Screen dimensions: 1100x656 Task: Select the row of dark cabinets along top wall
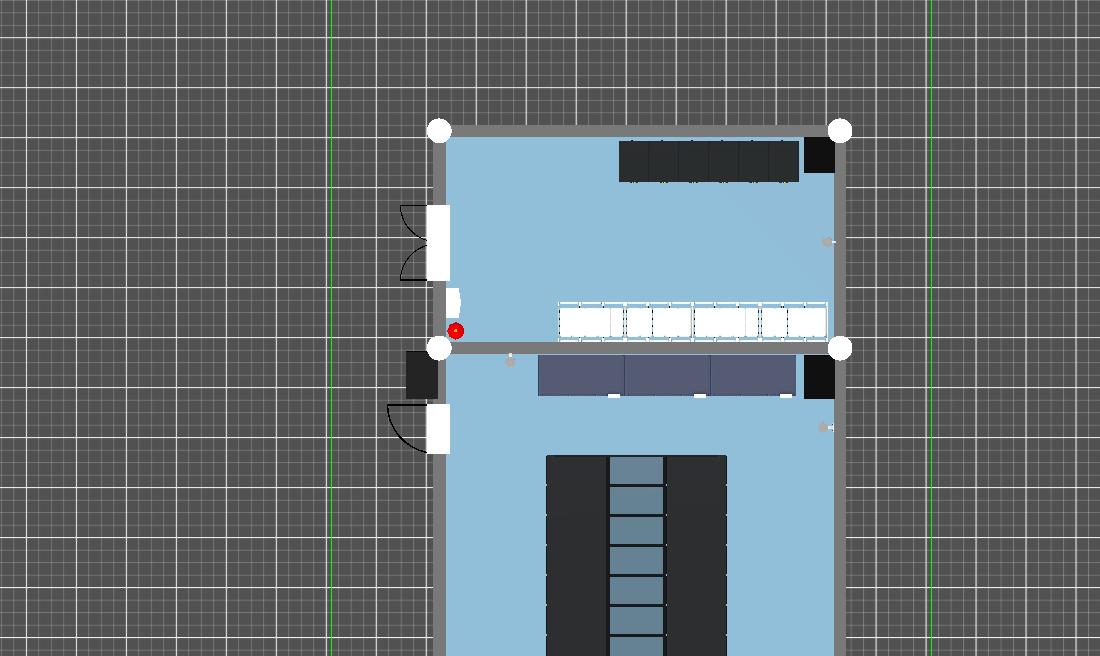pyautogui.click(x=708, y=161)
